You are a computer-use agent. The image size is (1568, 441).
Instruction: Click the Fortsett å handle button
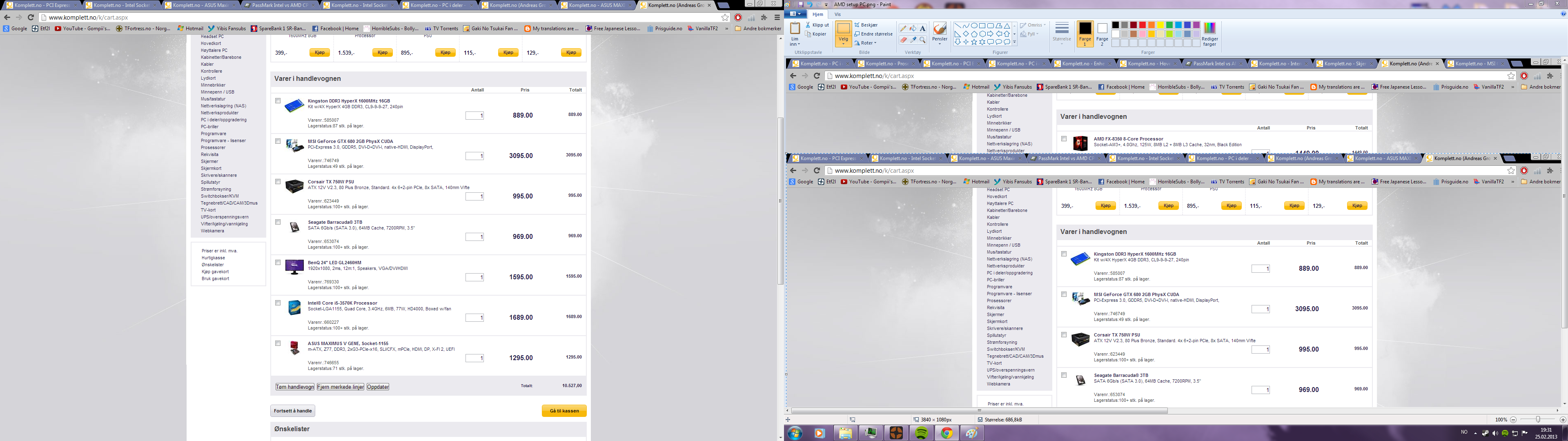[293, 411]
